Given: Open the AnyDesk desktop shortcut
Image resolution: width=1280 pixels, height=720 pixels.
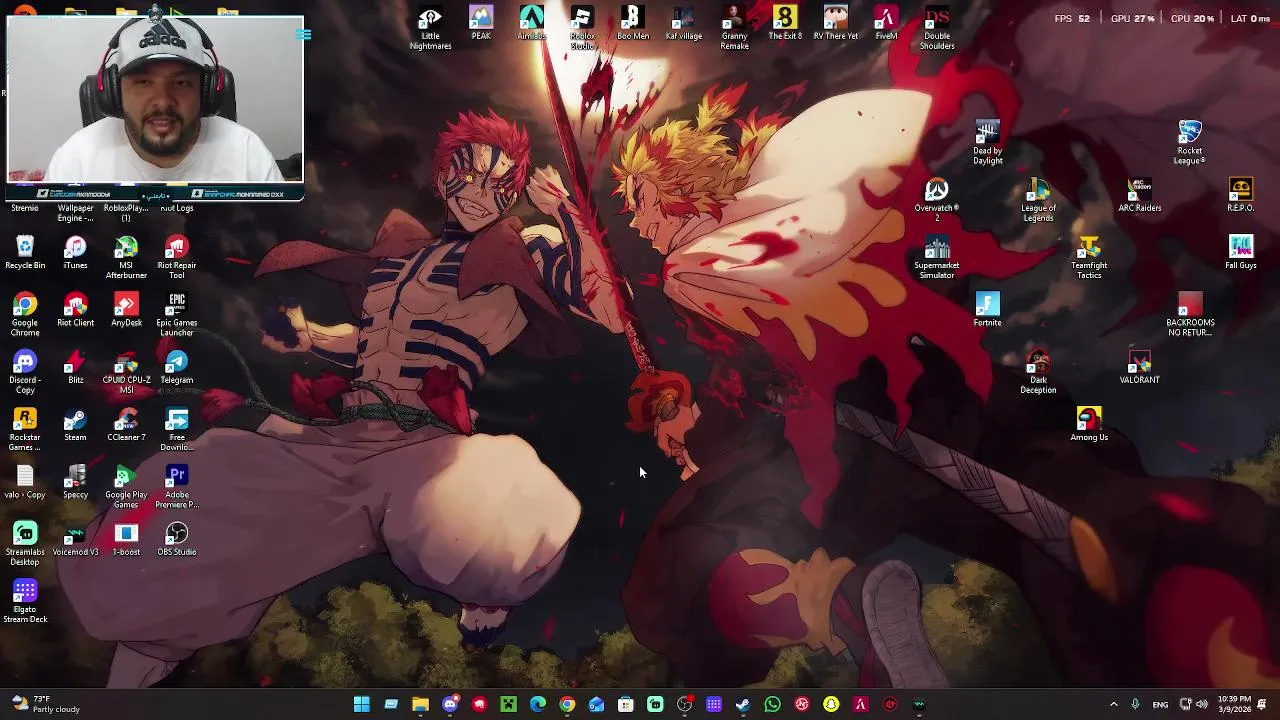Looking at the screenshot, I should (126, 310).
